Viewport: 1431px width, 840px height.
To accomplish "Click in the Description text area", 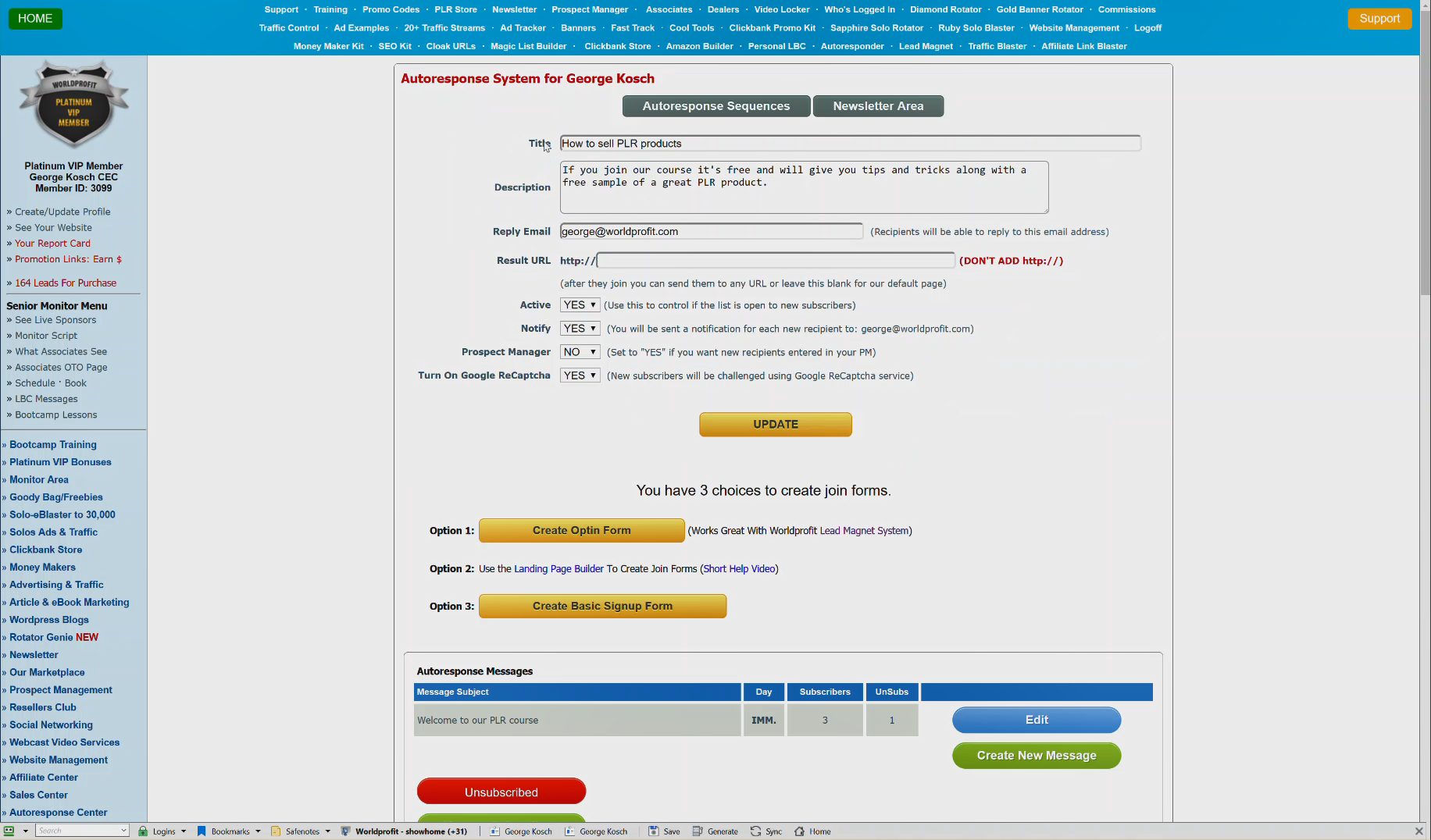I will (x=804, y=187).
